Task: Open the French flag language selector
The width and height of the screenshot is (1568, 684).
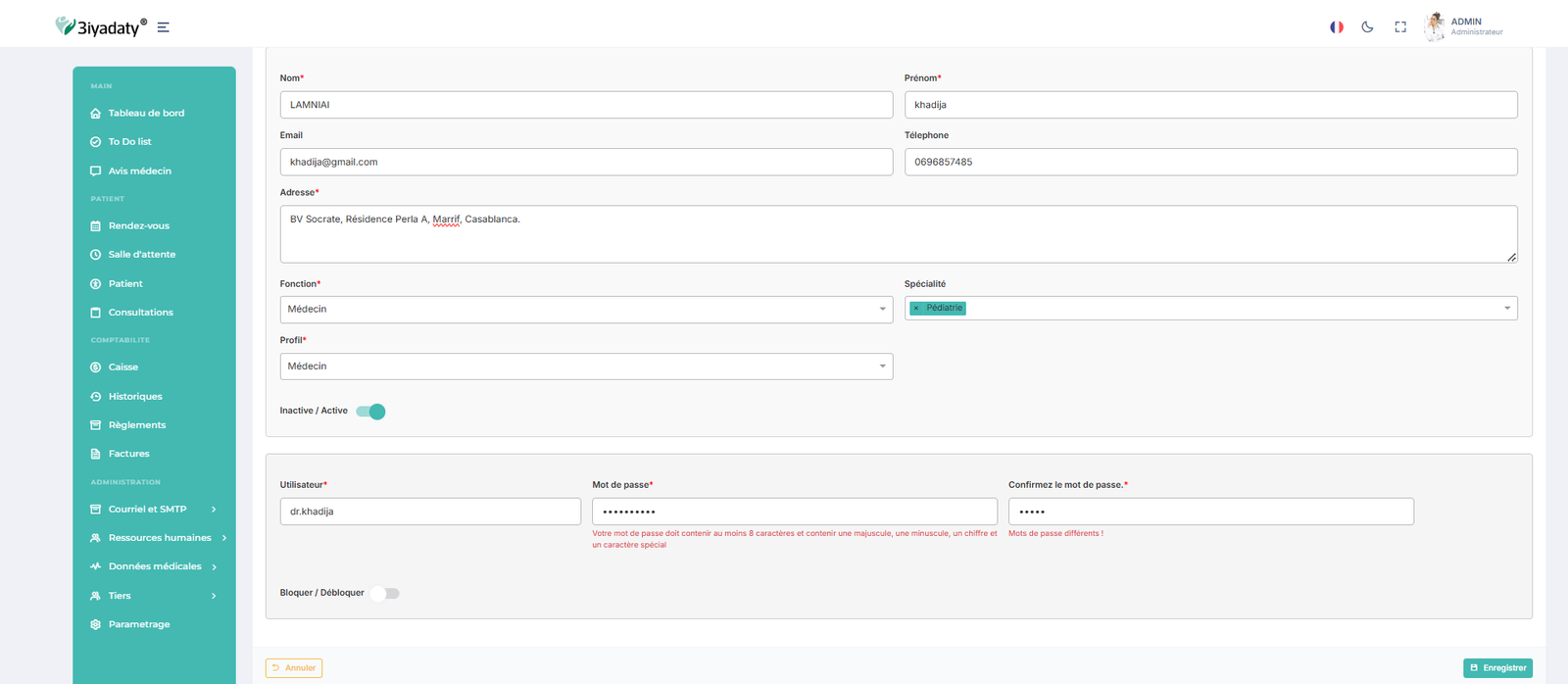Action: (x=1336, y=27)
